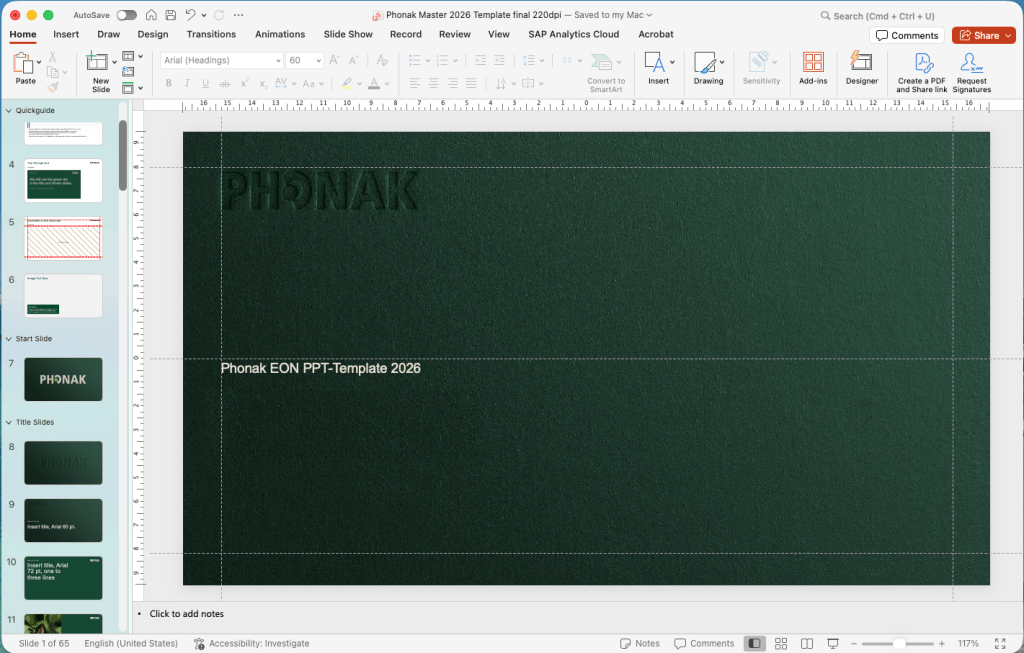
Task: Click the Cut scissors icon
Action: click(53, 57)
